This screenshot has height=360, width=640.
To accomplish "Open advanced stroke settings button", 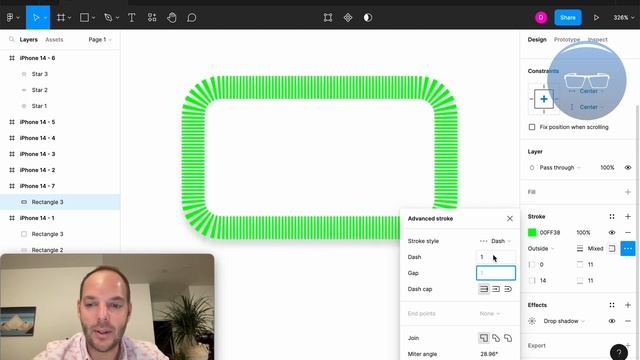I will [628, 248].
